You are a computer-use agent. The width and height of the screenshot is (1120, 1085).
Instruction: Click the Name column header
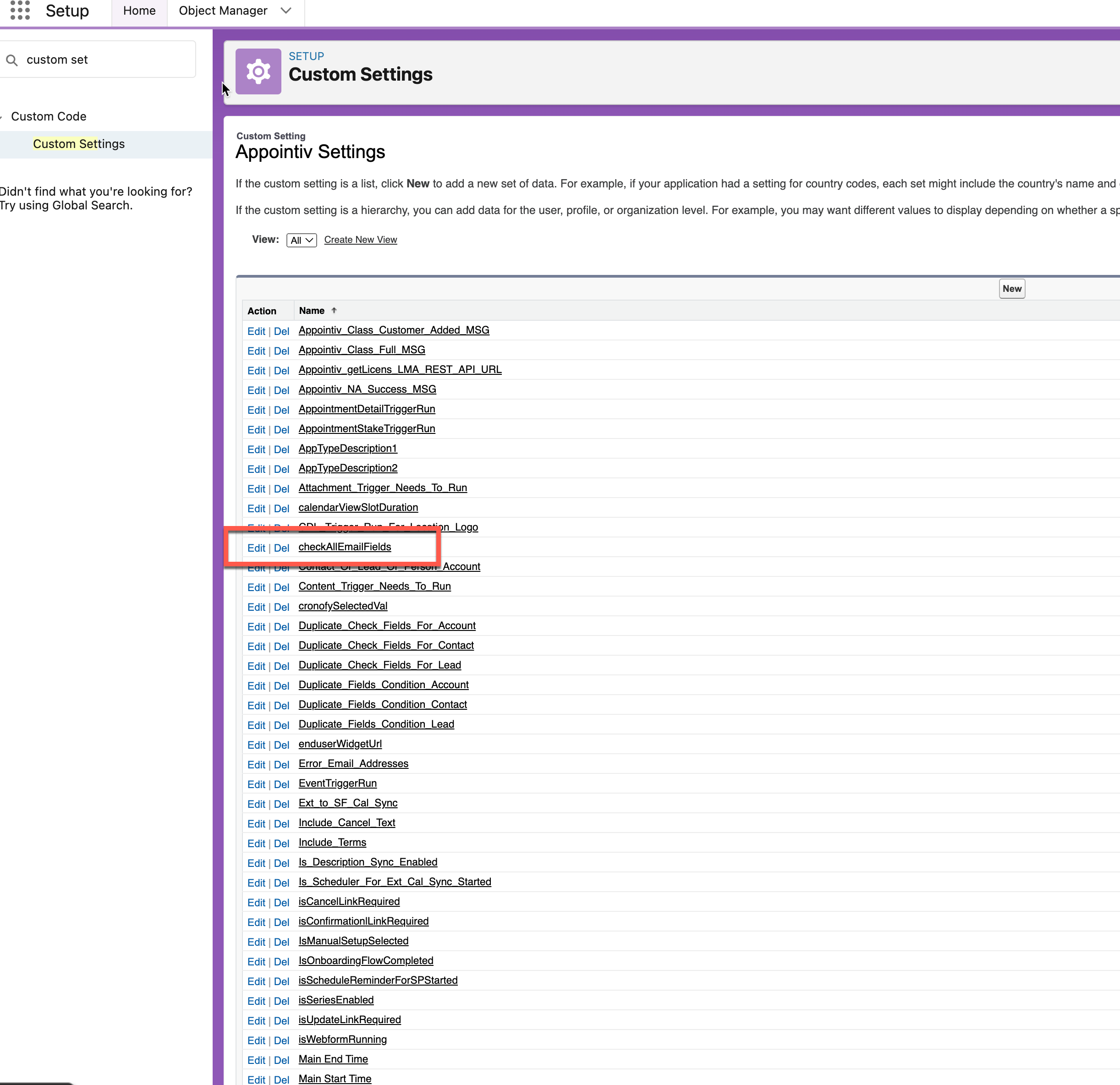point(312,310)
